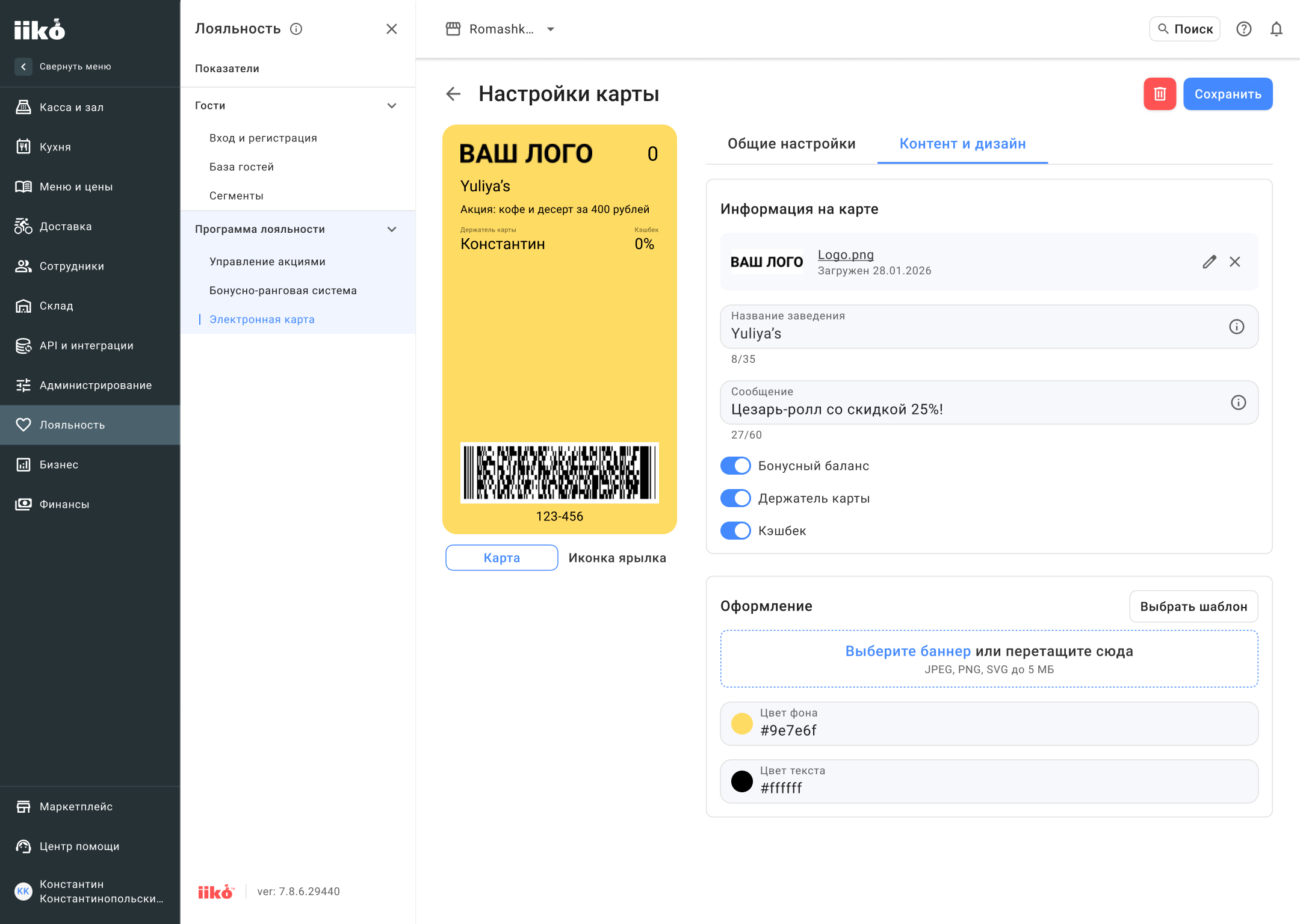Open Касса и зал in sidebar

[90, 107]
